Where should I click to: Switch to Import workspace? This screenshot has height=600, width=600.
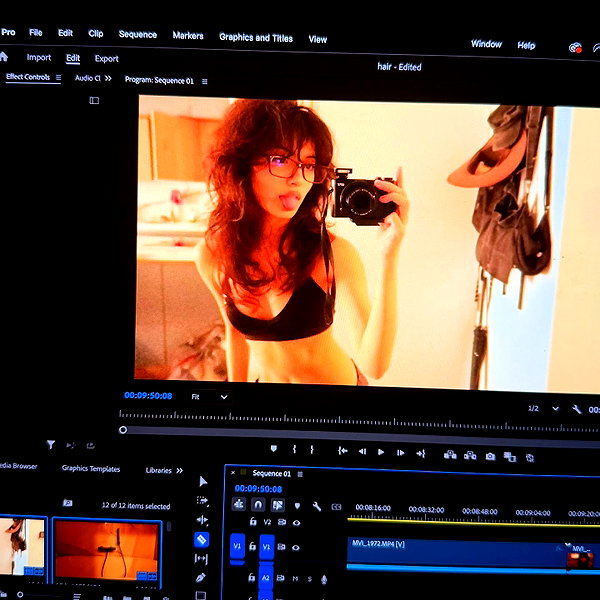(39, 57)
